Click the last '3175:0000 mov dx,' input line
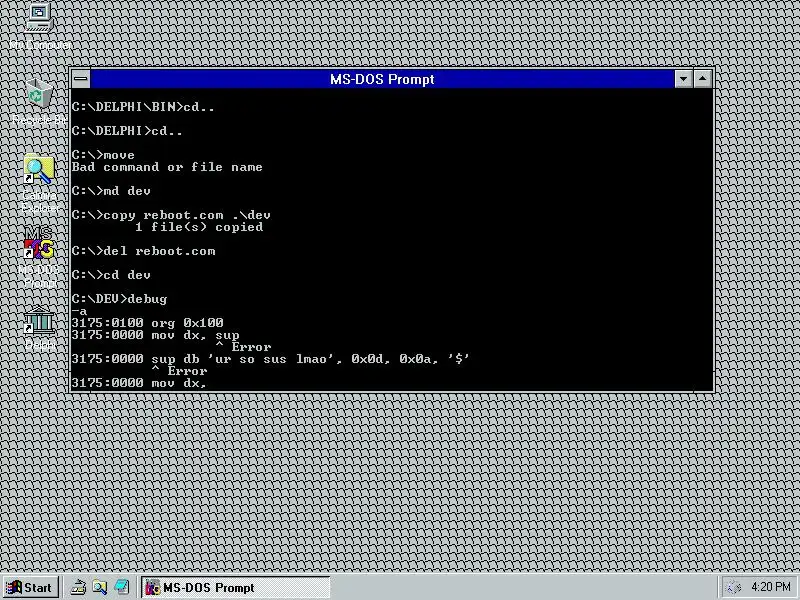This screenshot has width=800, height=600. (x=139, y=383)
